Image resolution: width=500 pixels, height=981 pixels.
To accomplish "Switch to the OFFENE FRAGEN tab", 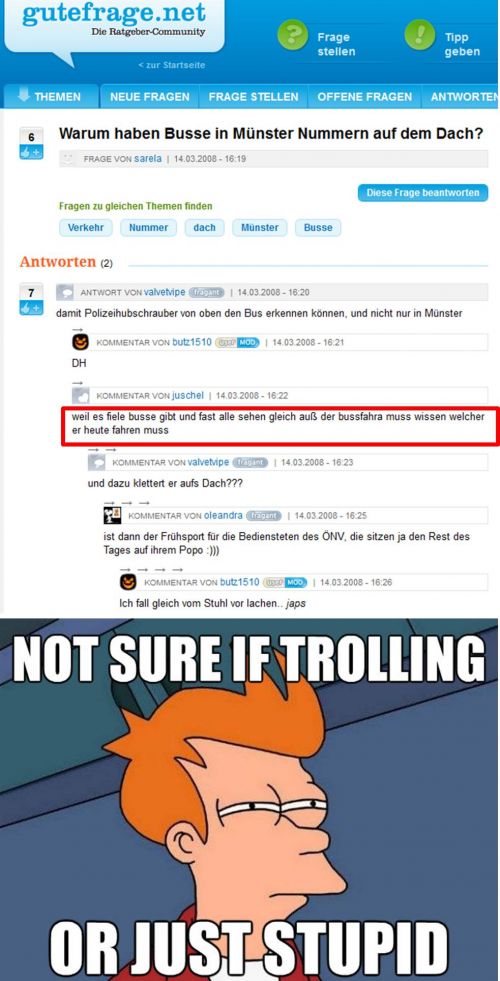I will tap(364, 97).
